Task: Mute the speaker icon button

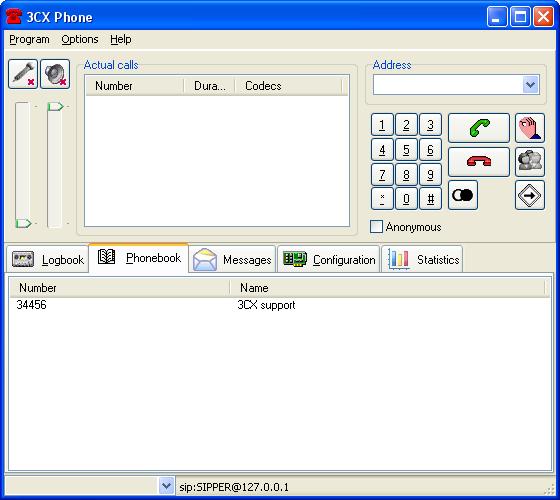Action: point(55,74)
